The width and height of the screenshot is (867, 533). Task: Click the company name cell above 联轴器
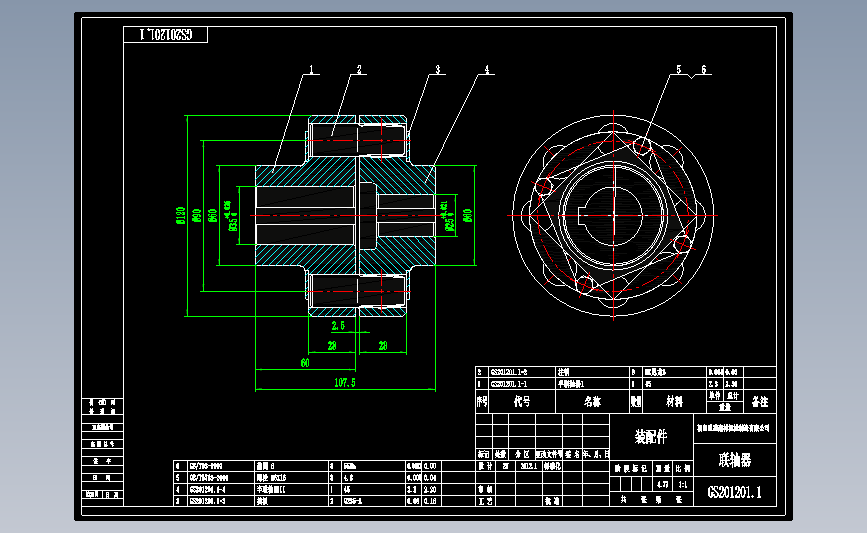(x=735, y=429)
